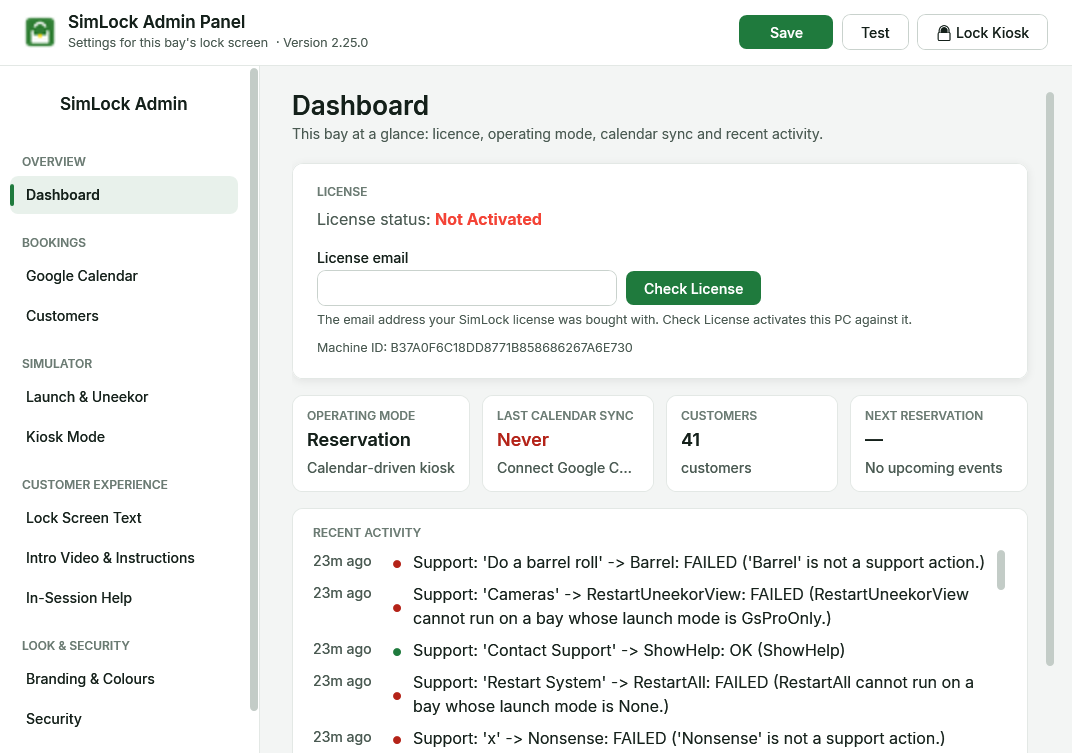The width and height of the screenshot is (1072, 753).
Task: Open Google Calendar settings in sidebar
Action: click(124, 276)
